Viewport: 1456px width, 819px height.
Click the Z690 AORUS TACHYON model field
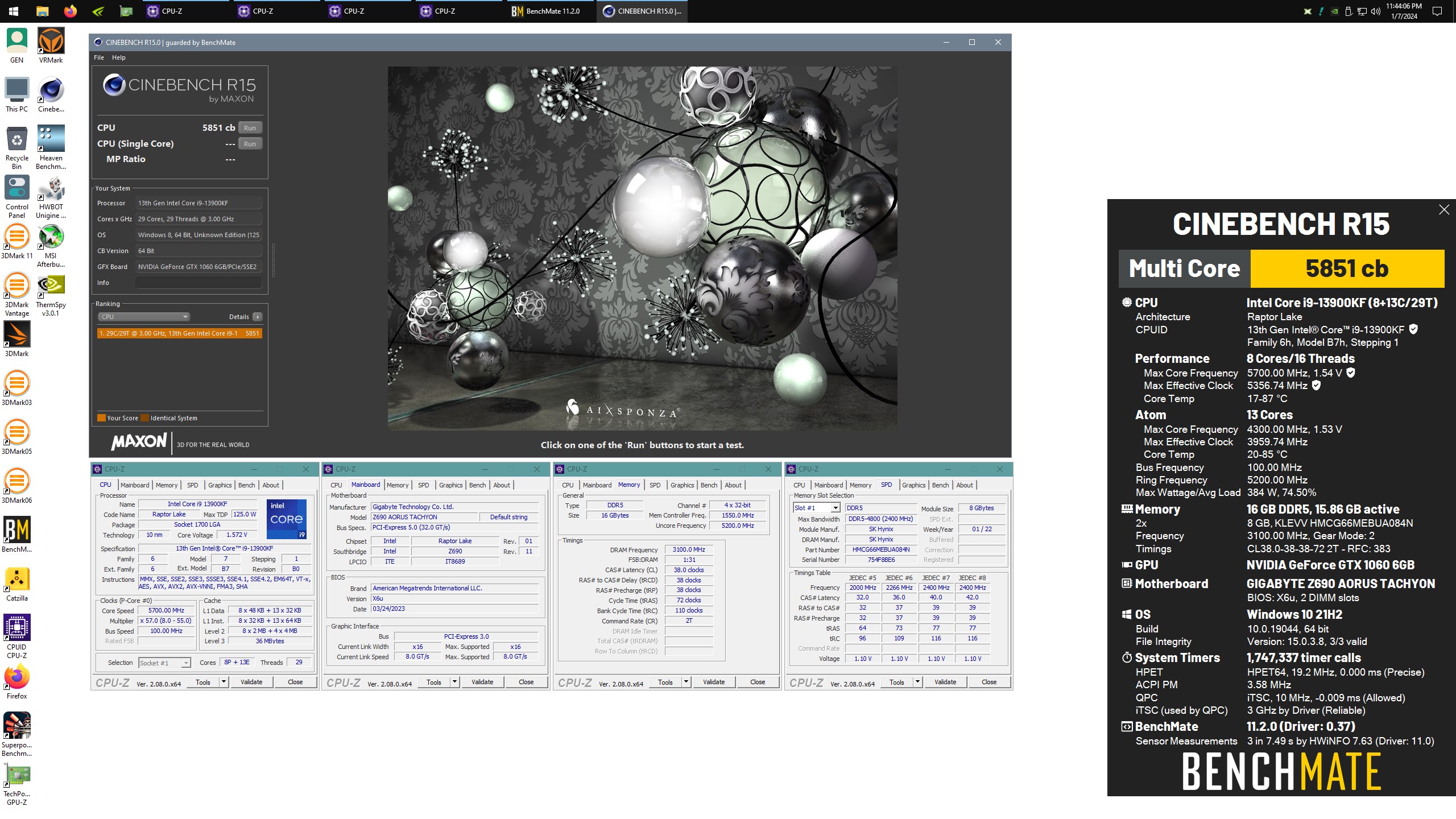click(x=424, y=517)
